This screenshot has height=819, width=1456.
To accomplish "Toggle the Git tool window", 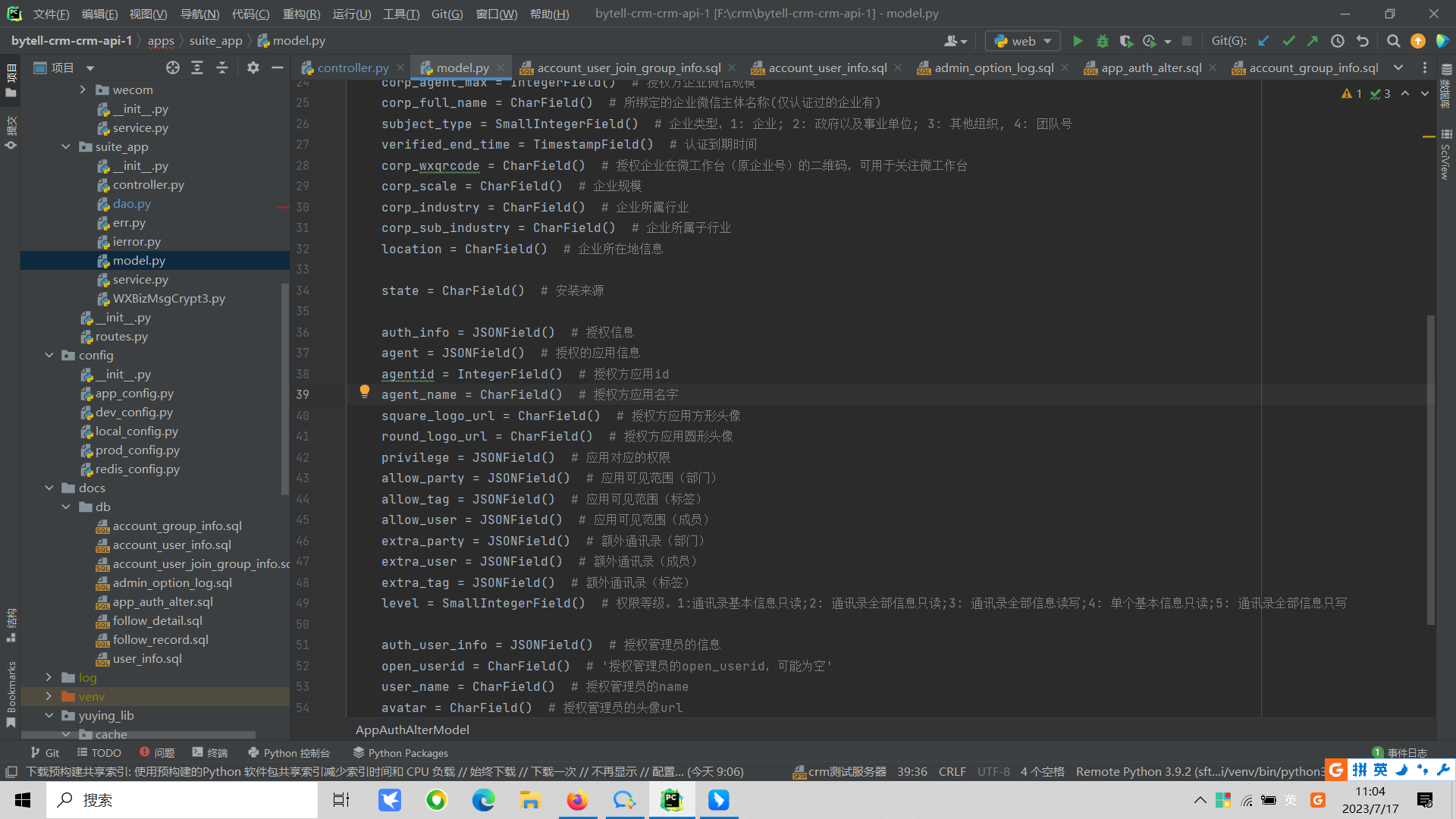I will pyautogui.click(x=45, y=753).
